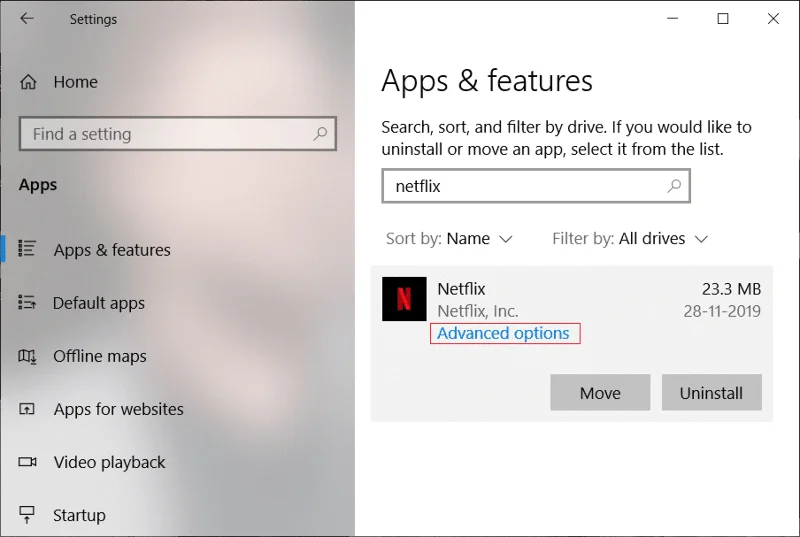This screenshot has height=537, width=800.
Task: Open the Default apps page
Action: [99, 303]
